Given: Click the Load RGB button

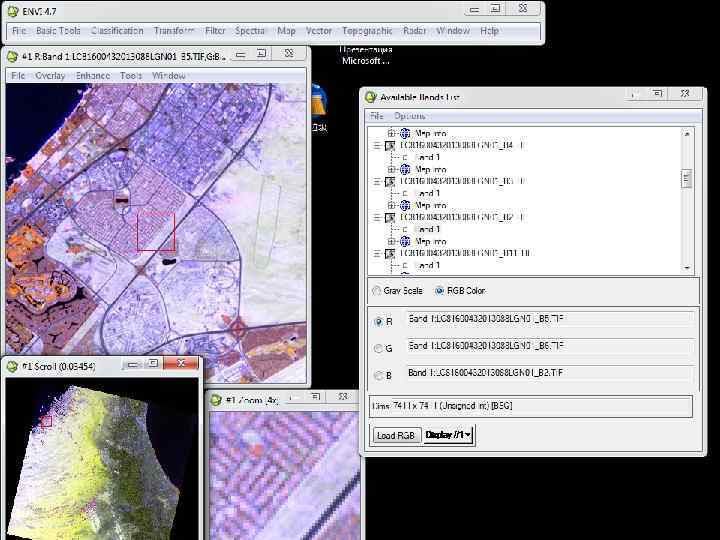Looking at the screenshot, I should pos(395,435).
